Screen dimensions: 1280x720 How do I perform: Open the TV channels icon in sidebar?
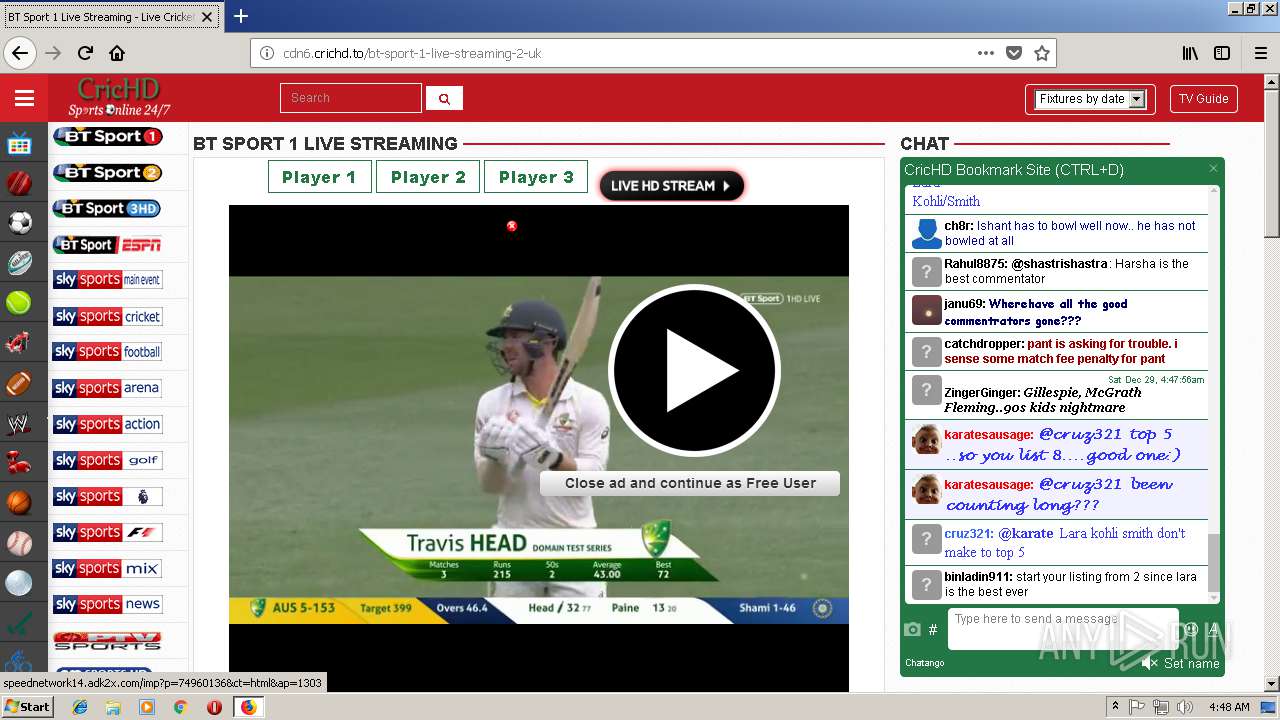pos(19,145)
